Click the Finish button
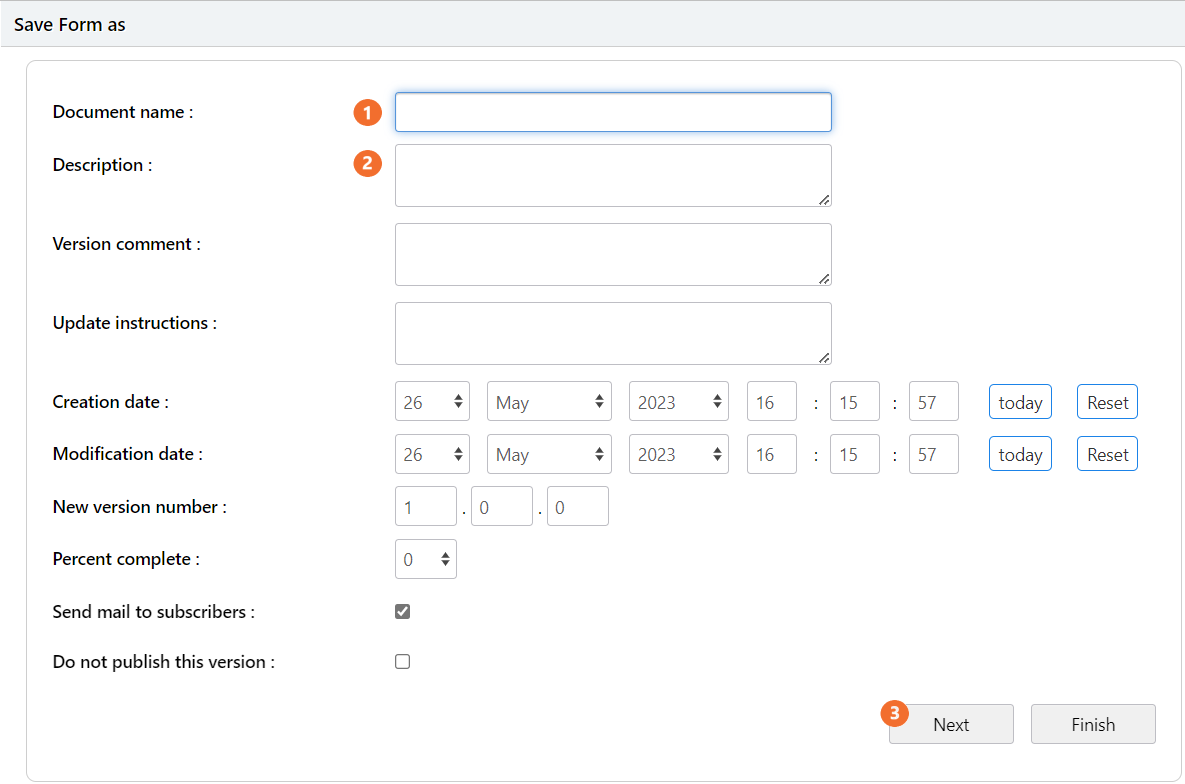The image size is (1185, 784). 1093,723
